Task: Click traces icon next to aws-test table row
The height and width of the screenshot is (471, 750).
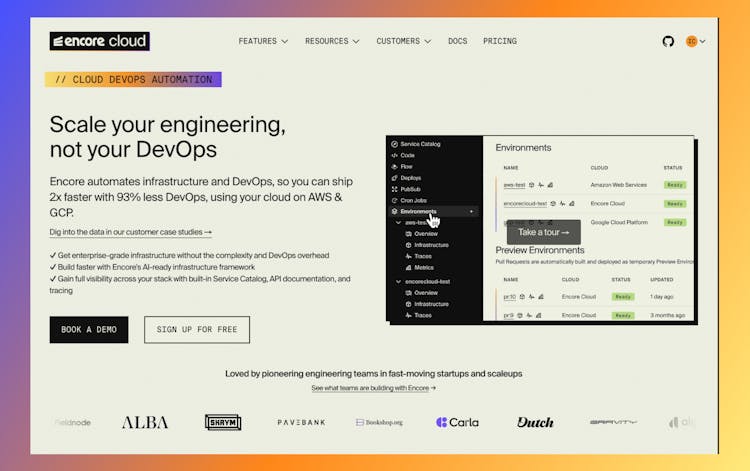Action: pos(540,185)
